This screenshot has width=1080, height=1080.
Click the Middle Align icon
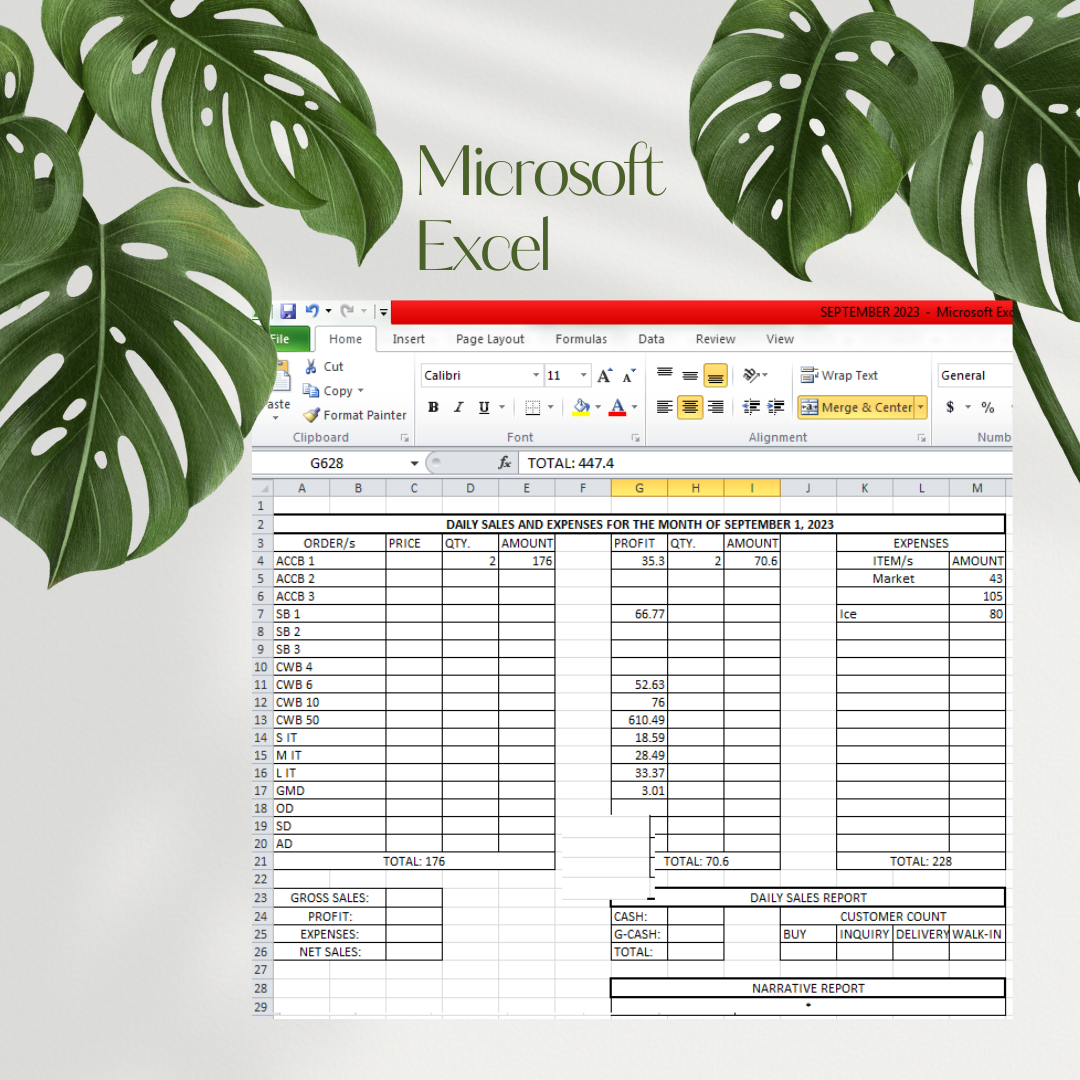coord(690,375)
